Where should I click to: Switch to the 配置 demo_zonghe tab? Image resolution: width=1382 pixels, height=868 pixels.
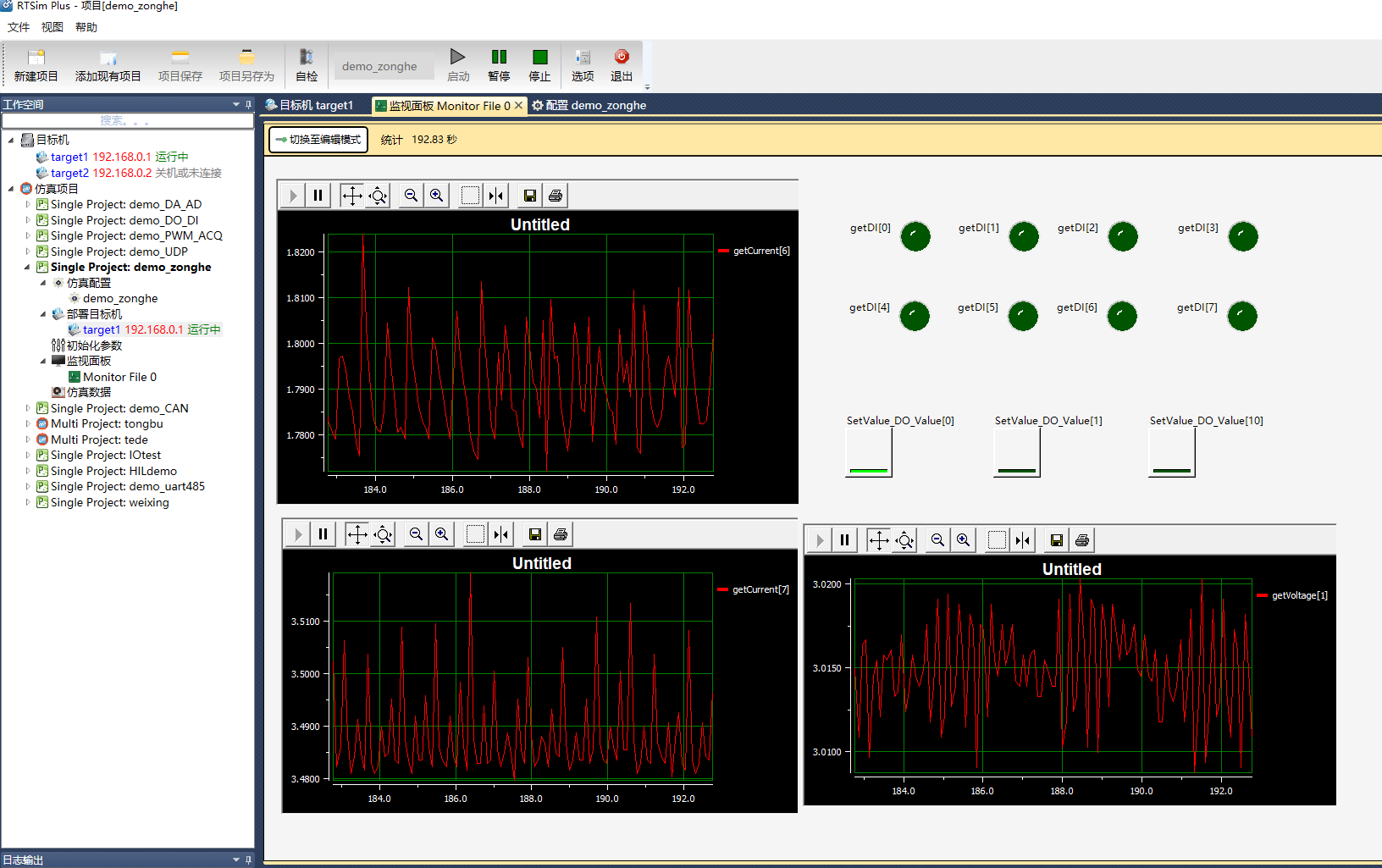coord(595,105)
